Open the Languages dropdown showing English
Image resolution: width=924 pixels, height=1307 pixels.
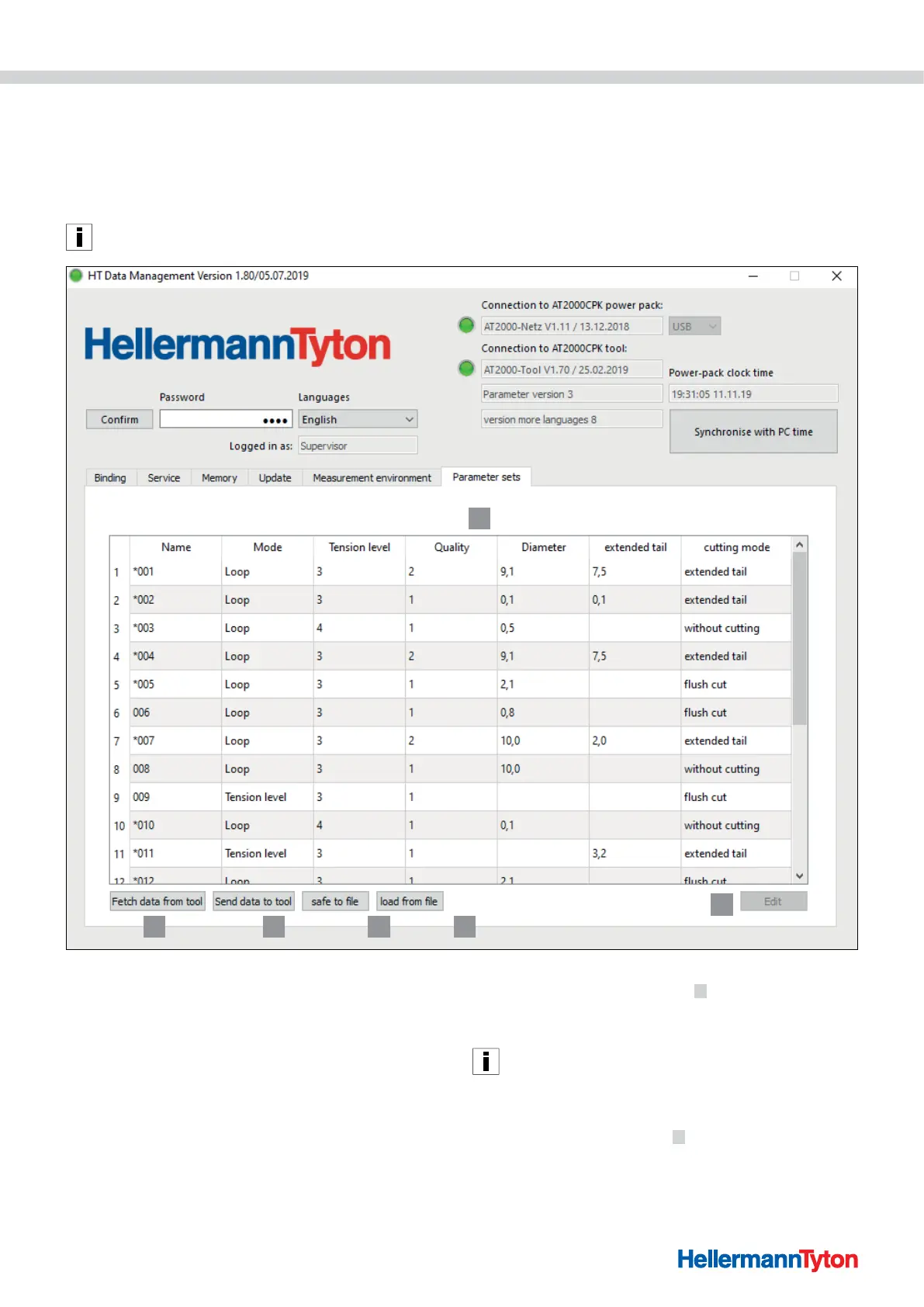[358, 419]
